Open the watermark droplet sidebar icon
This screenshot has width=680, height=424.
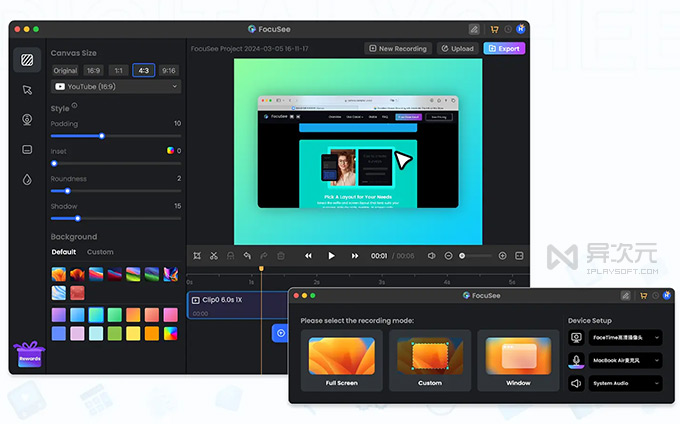click(x=27, y=179)
